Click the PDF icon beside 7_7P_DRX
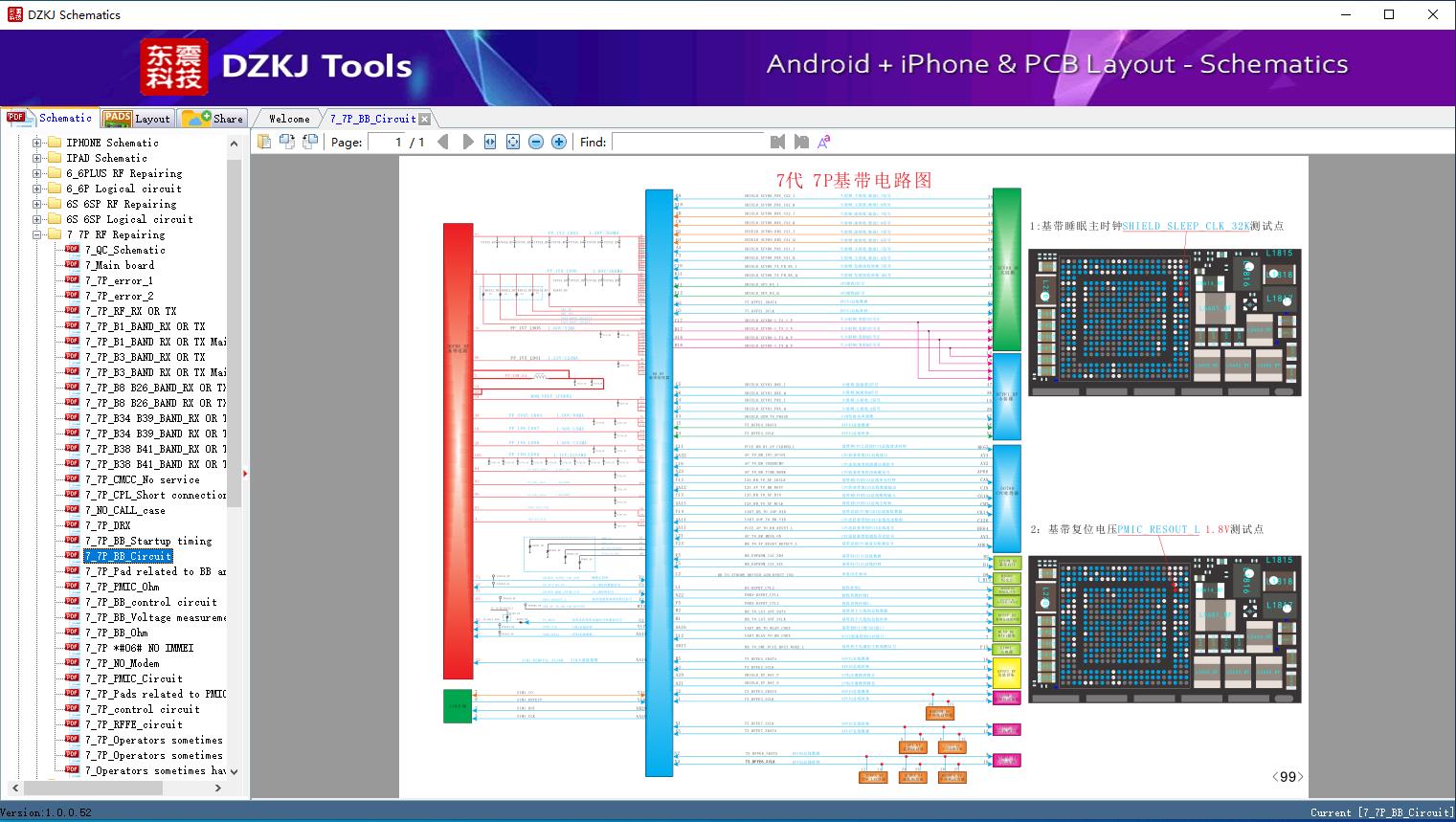1456x822 pixels. click(x=72, y=525)
